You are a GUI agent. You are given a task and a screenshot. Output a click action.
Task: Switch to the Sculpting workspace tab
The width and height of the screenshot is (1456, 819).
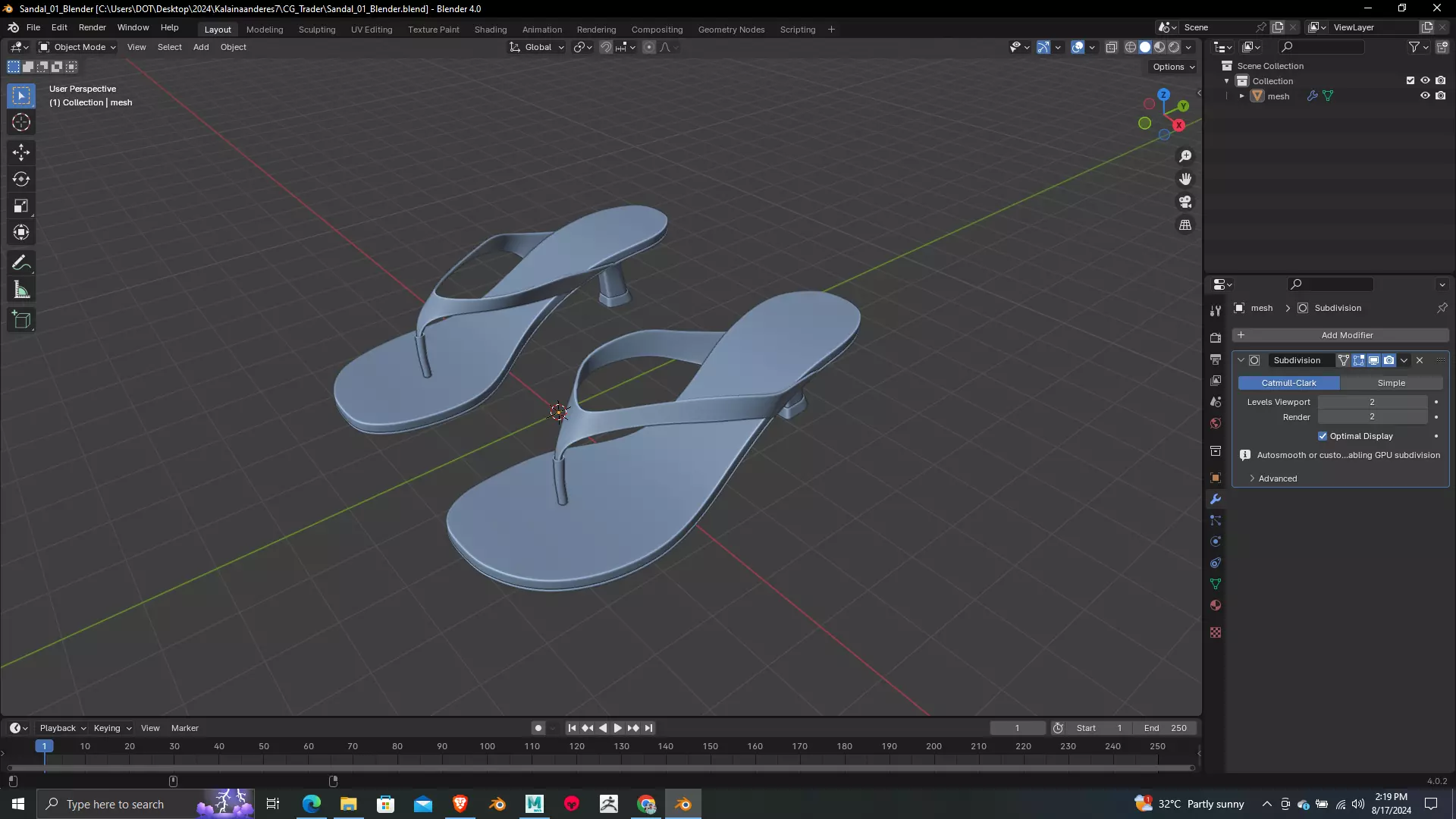[x=317, y=30]
